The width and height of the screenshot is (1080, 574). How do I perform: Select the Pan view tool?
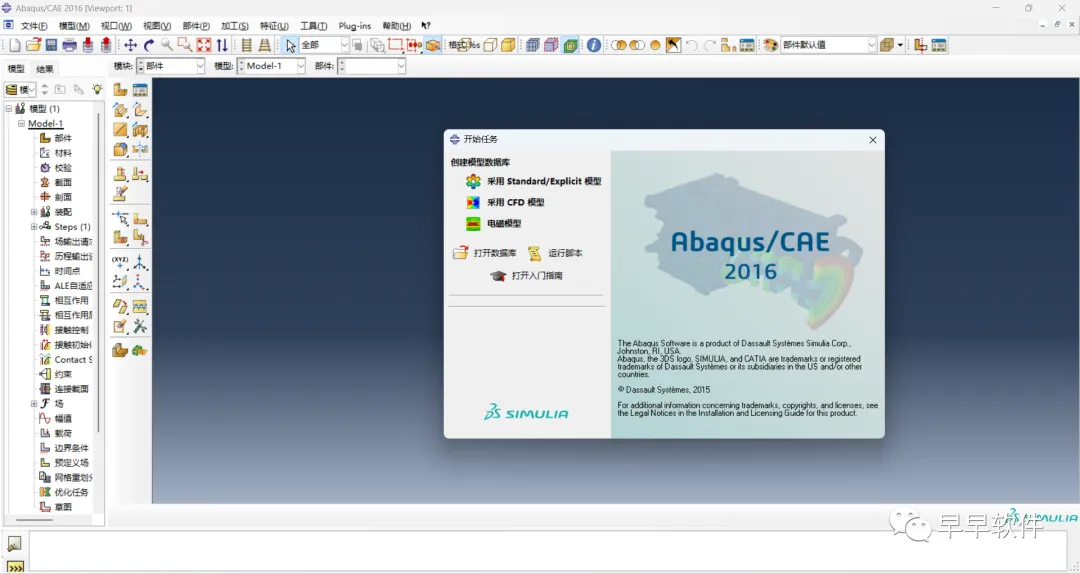tap(130, 45)
